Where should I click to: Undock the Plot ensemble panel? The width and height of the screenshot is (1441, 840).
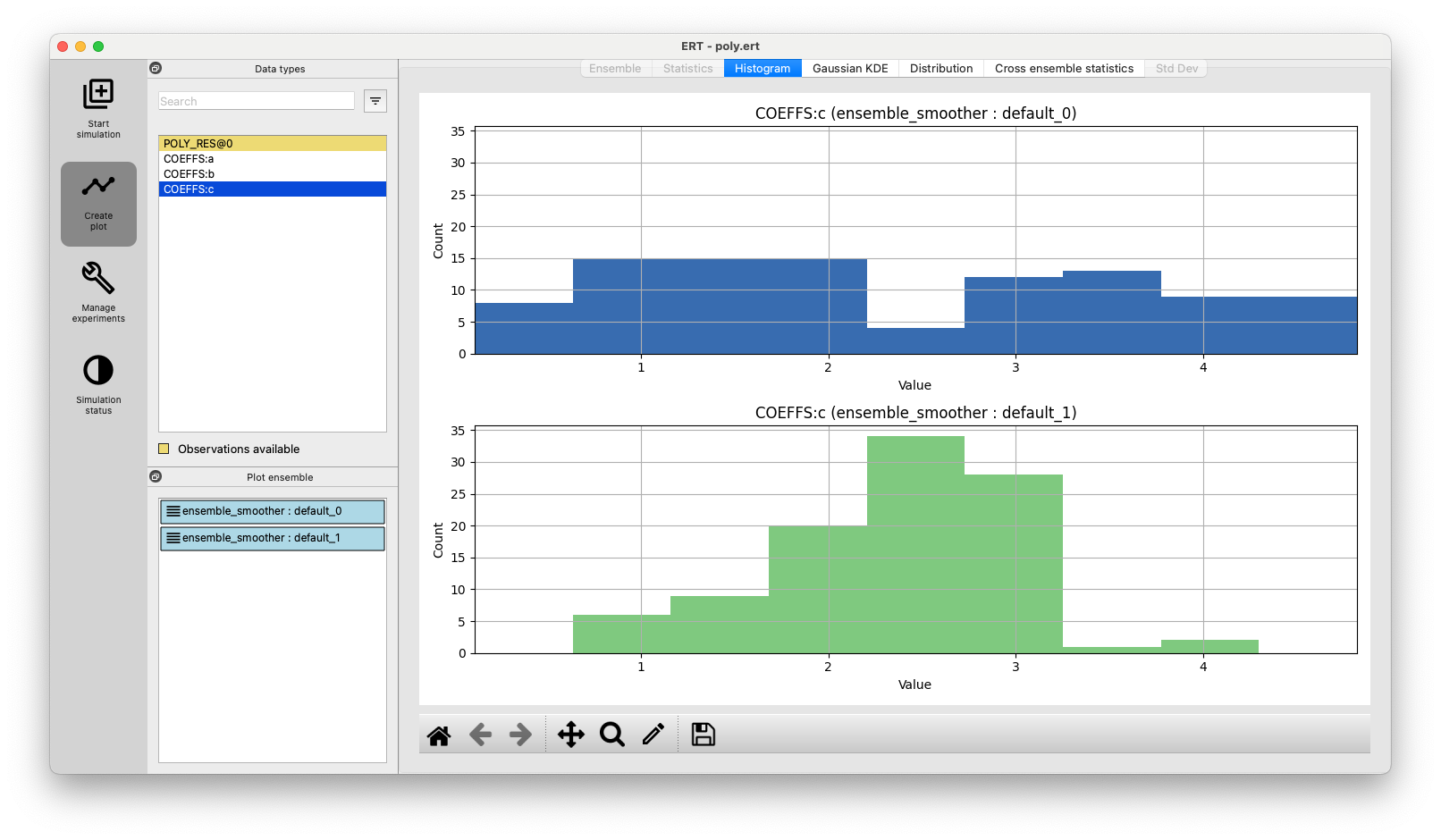tap(156, 476)
